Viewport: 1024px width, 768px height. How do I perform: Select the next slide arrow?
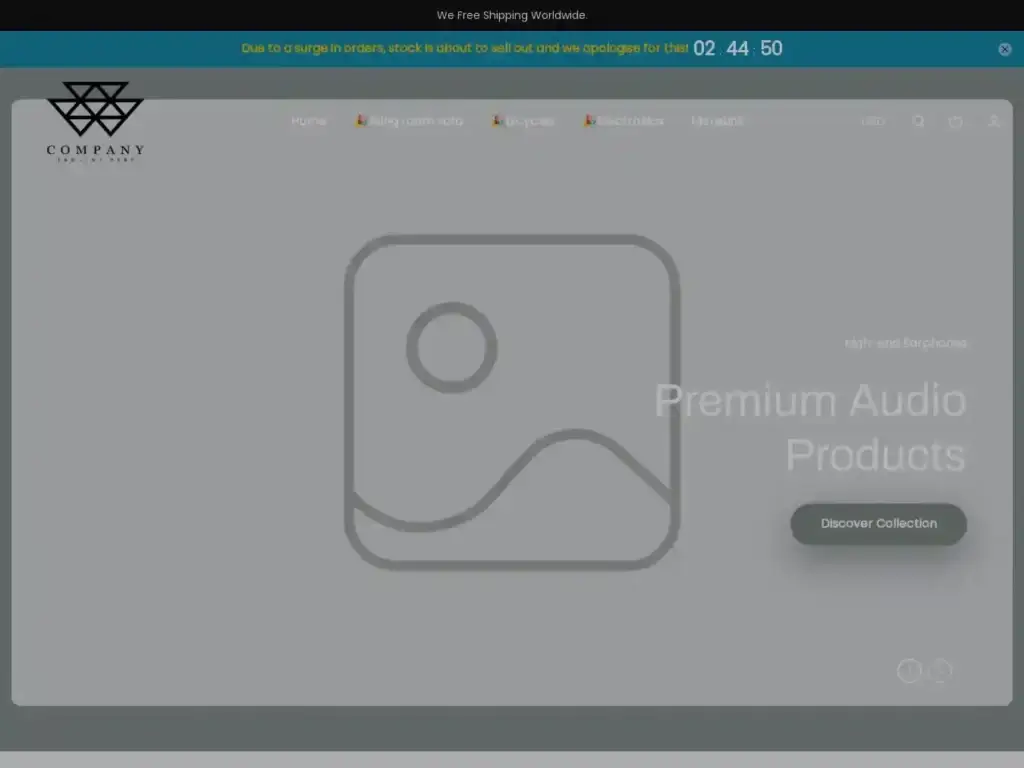[x=941, y=671]
